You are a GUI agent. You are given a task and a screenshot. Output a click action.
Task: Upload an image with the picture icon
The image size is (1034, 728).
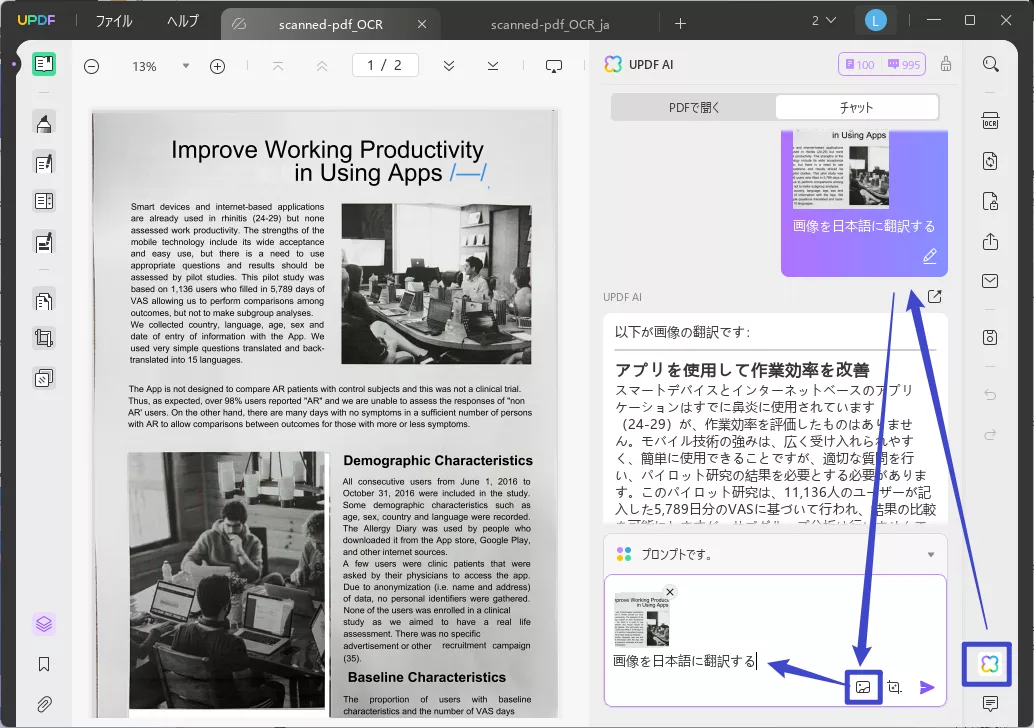click(863, 687)
